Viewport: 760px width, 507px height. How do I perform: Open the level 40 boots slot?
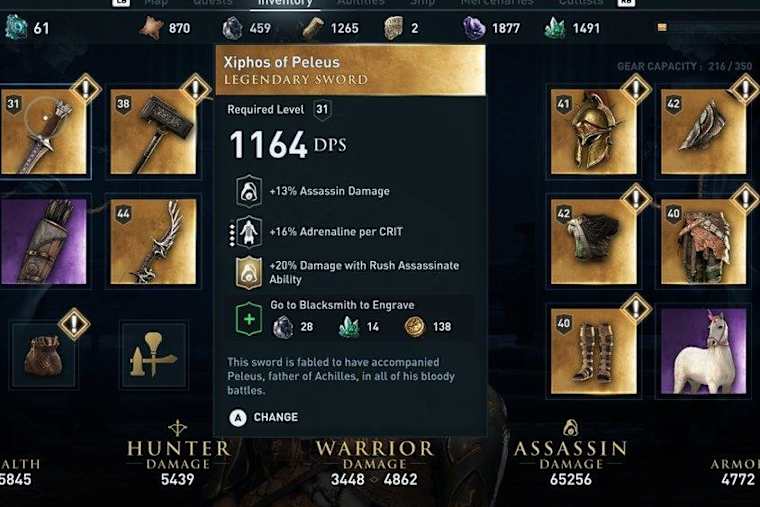[x=593, y=351]
